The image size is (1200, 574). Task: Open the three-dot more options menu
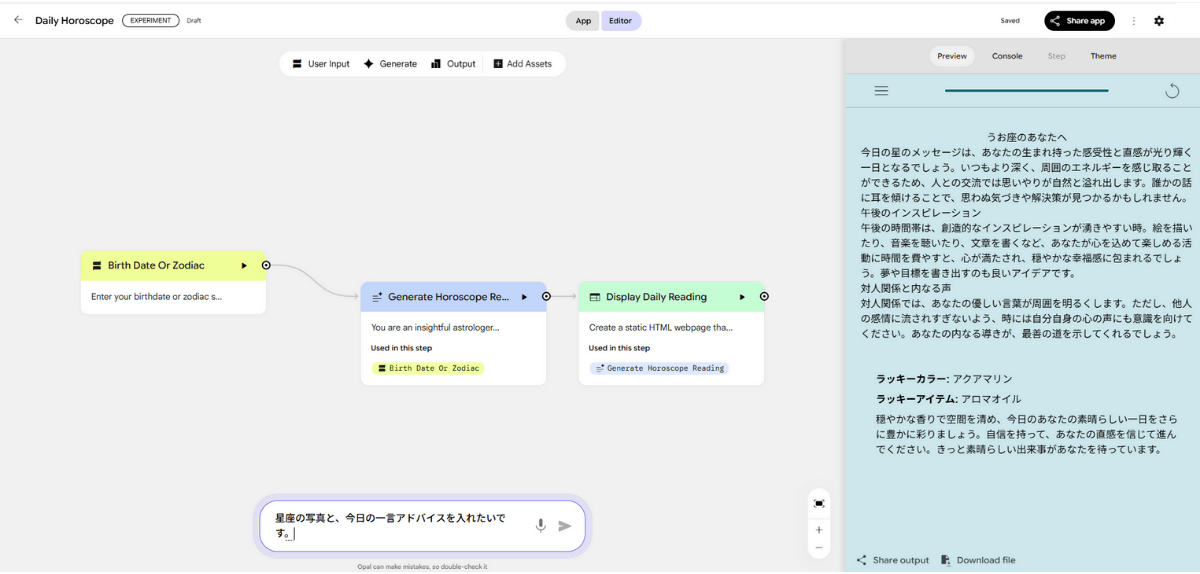click(x=1133, y=21)
